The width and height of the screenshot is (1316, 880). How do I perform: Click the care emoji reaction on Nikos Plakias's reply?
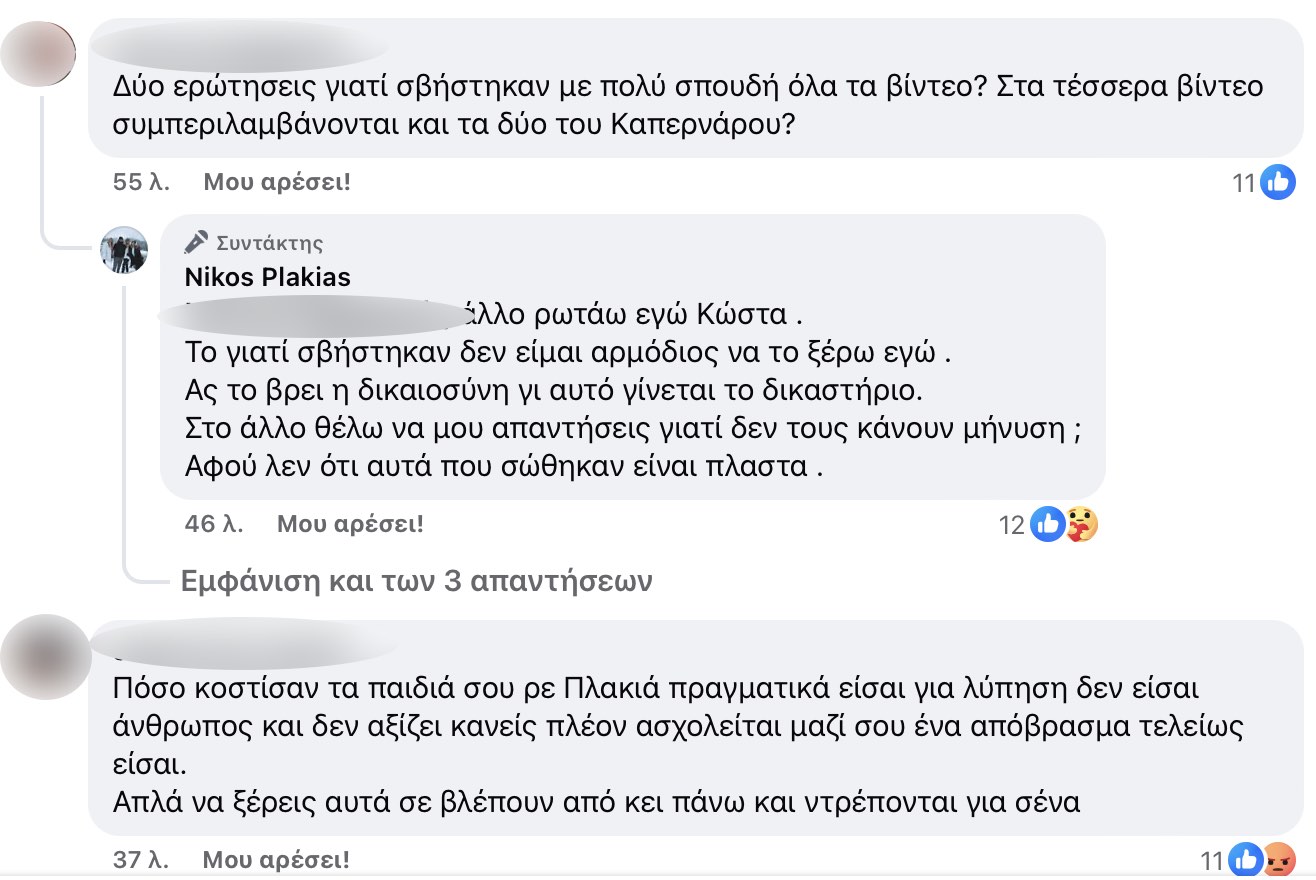click(x=1079, y=524)
